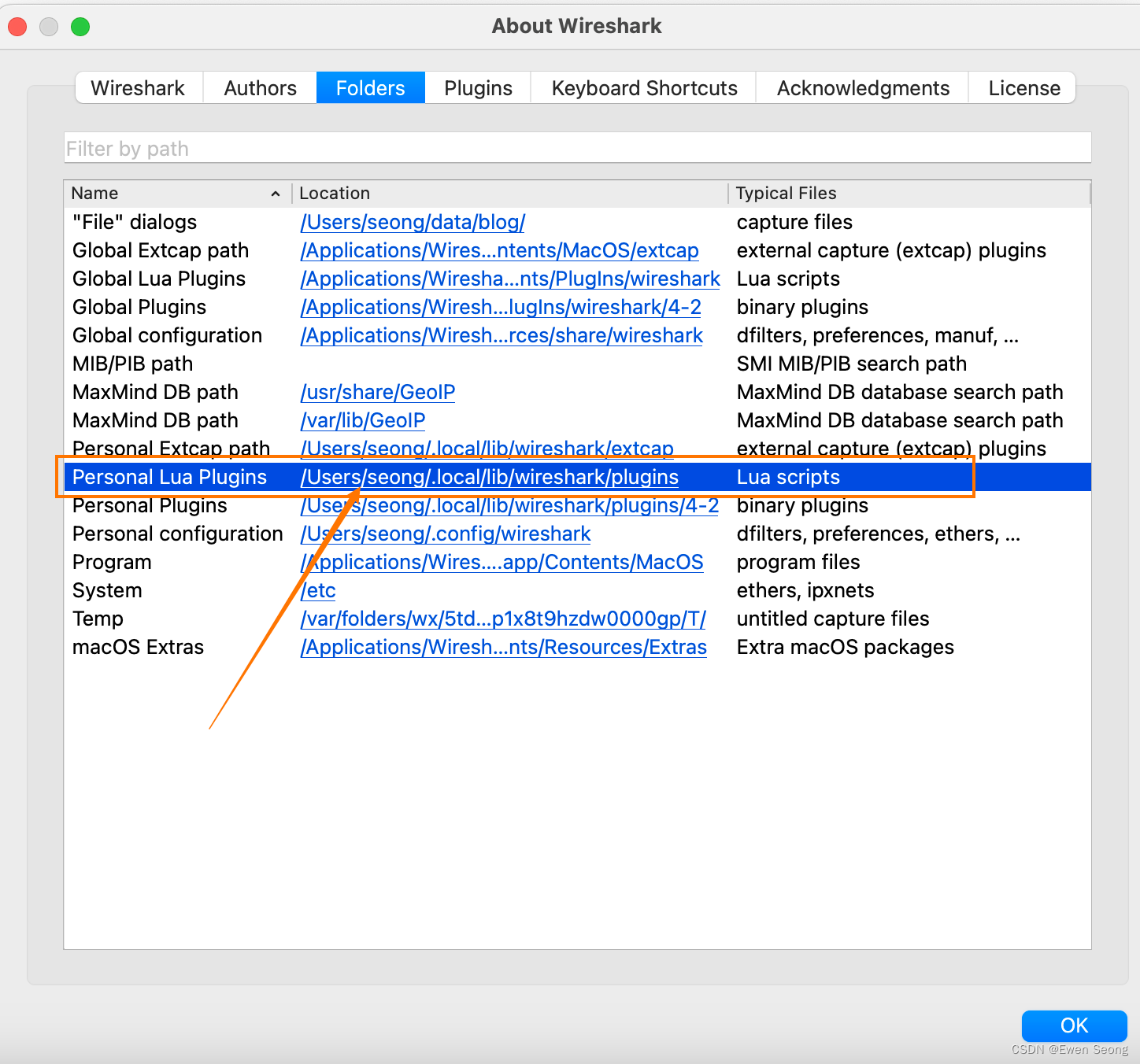The width and height of the screenshot is (1140, 1064).
Task: Confirm with the OK button
Action: (1074, 1025)
